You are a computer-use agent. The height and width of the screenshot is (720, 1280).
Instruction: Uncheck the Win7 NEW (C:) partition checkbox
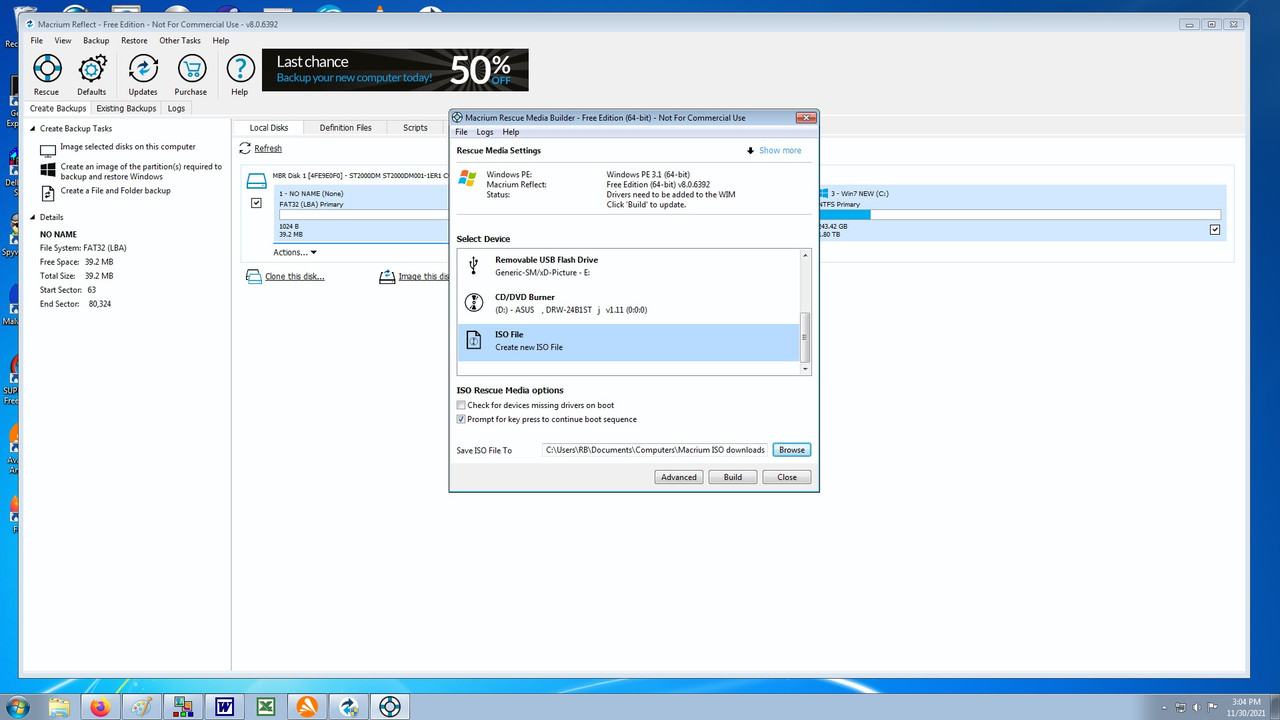[1215, 229]
